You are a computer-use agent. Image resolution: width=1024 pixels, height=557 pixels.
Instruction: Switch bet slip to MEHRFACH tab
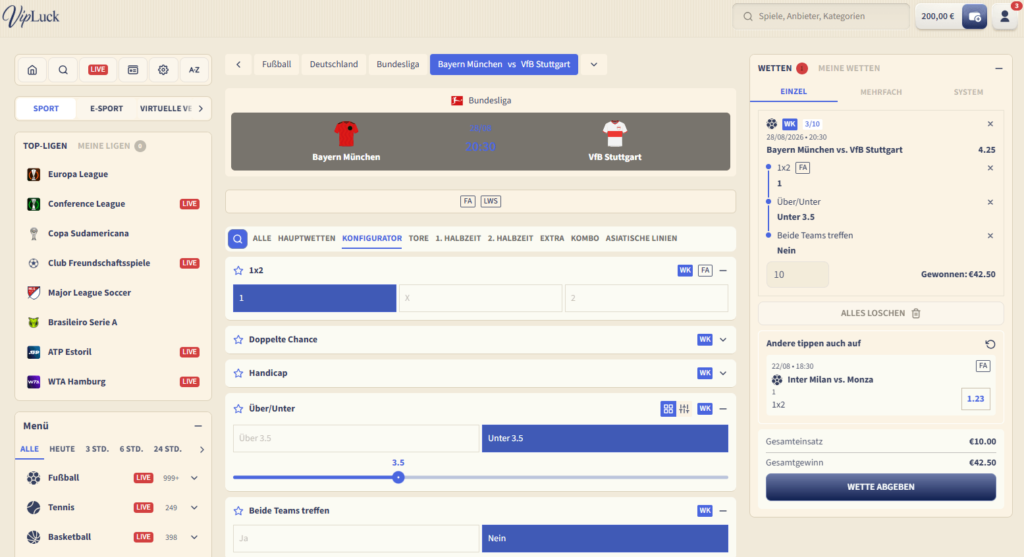[x=881, y=92]
